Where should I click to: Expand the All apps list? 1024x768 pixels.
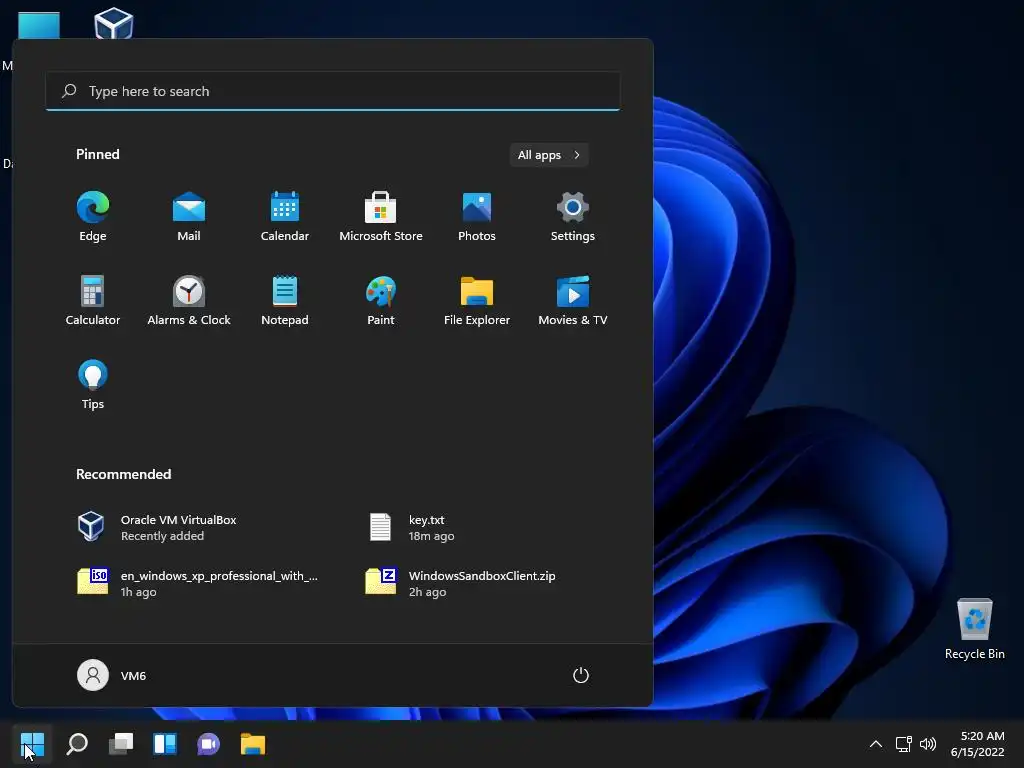(549, 155)
